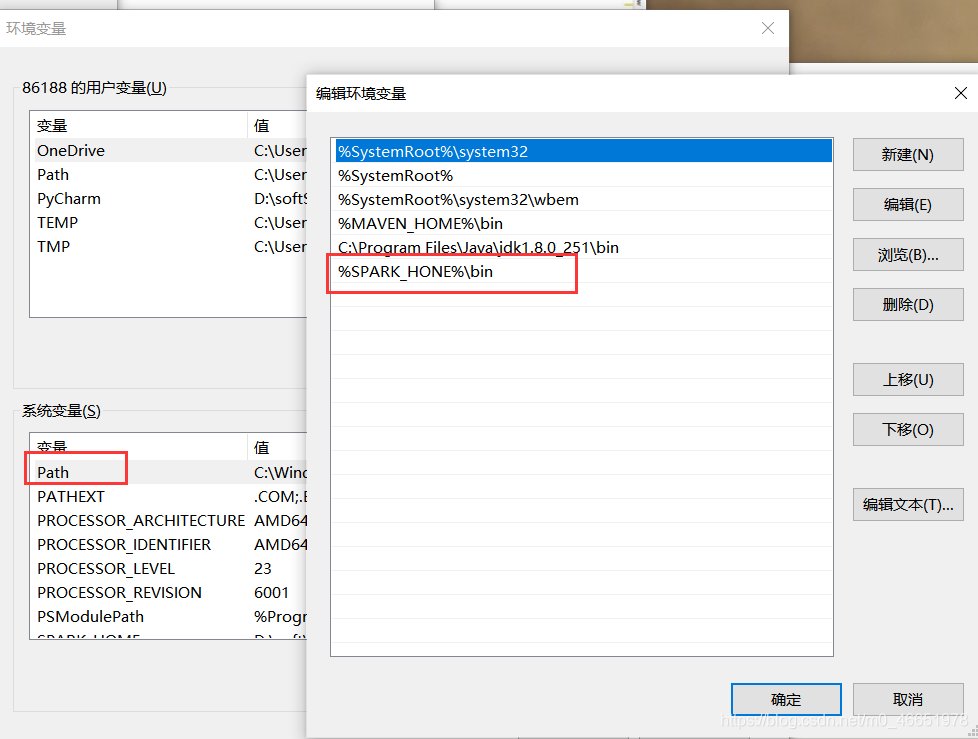Viewport: 978px width, 739px height.
Task: Select PATHEXT system variable row
Action: [168, 496]
